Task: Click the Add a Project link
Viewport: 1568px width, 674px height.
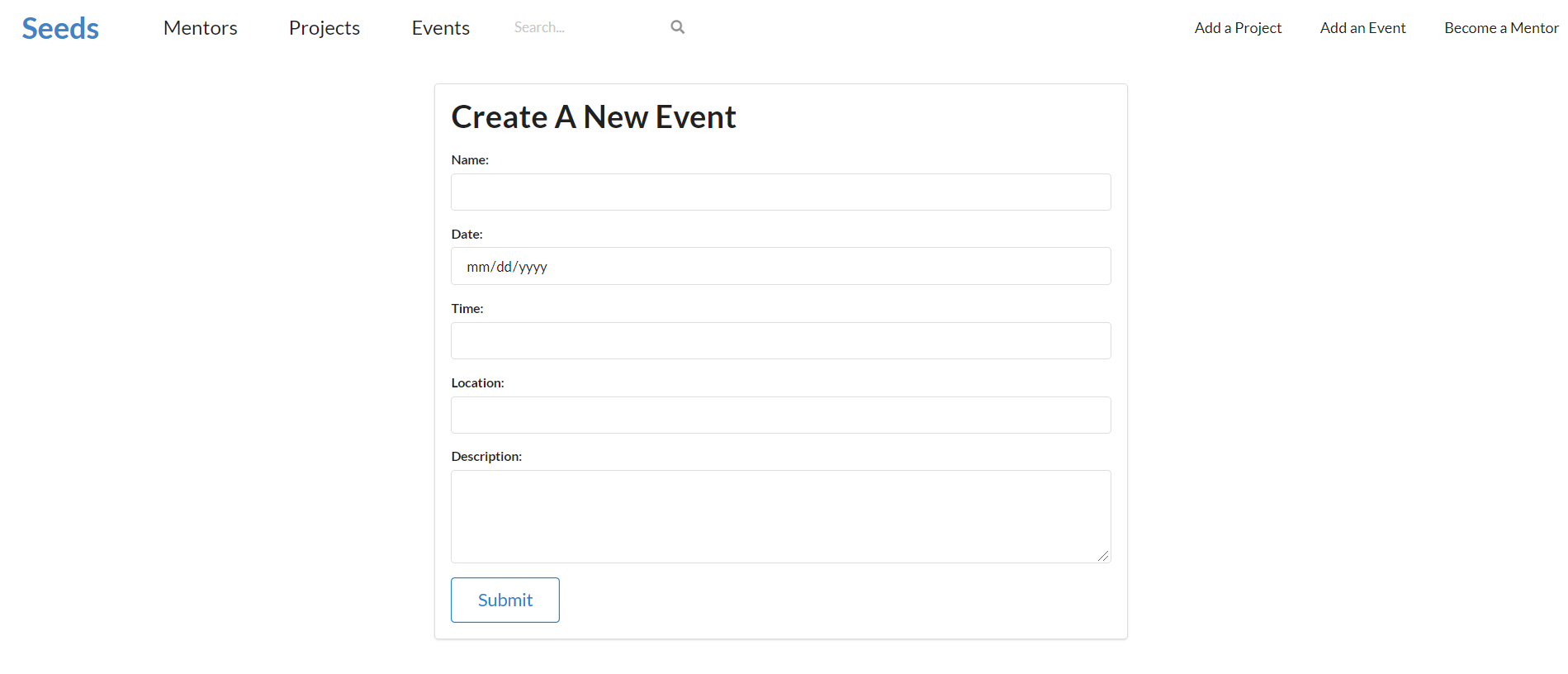Action: click(1238, 28)
